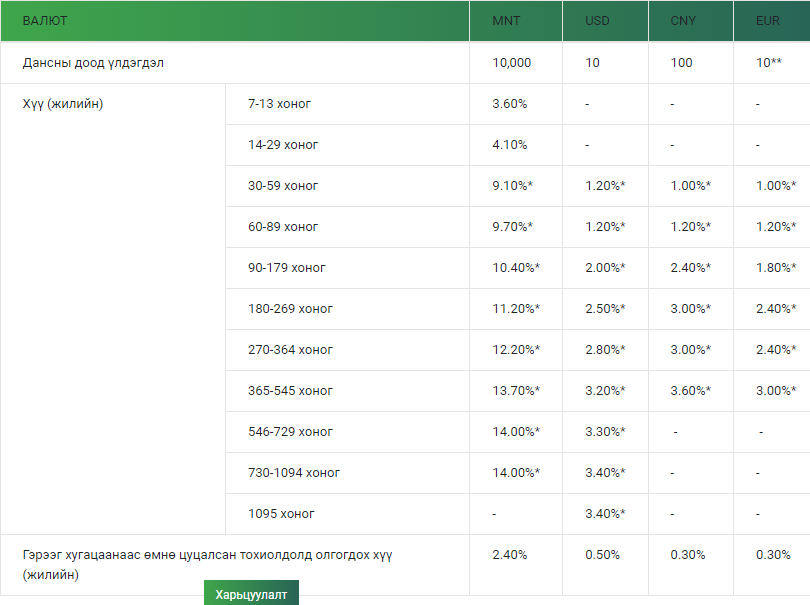Screen dimensions: 810x605
Task: Click the Харьцуулалт green button
Action: coord(251,593)
